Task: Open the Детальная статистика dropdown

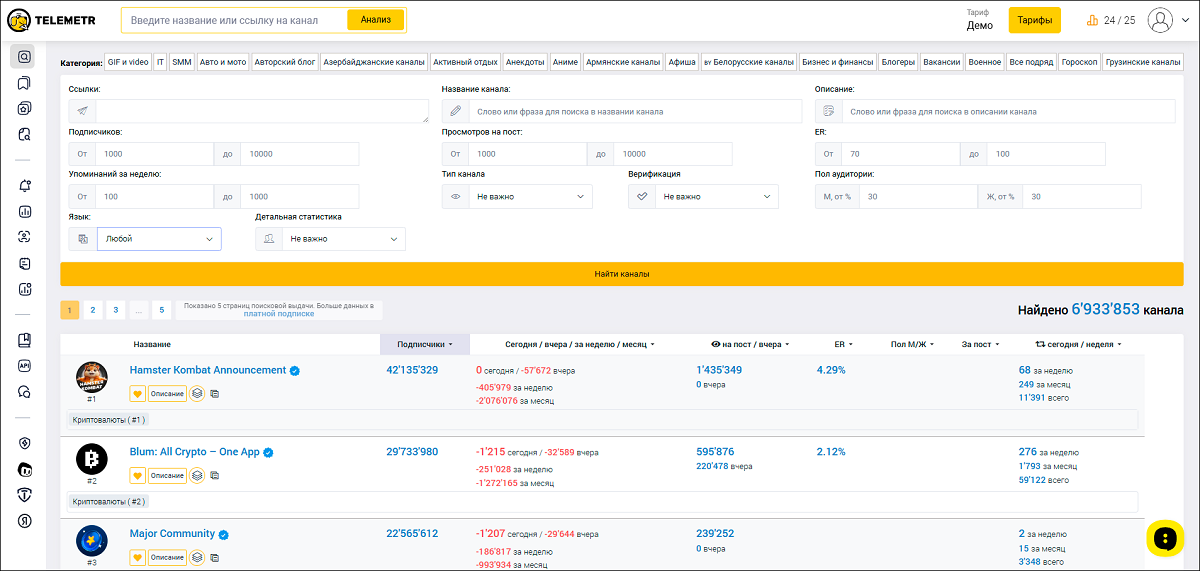Action: (343, 239)
